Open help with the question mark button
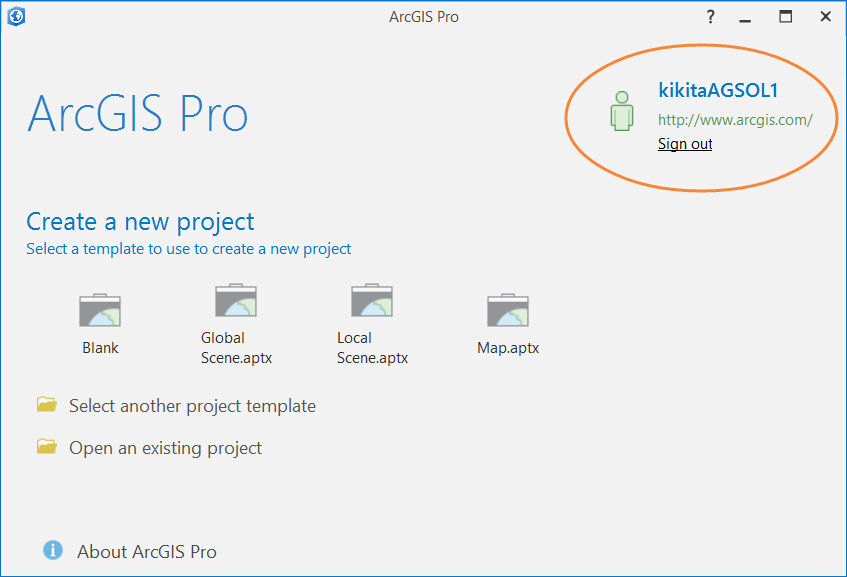Viewport: 847px width, 577px height. click(710, 17)
